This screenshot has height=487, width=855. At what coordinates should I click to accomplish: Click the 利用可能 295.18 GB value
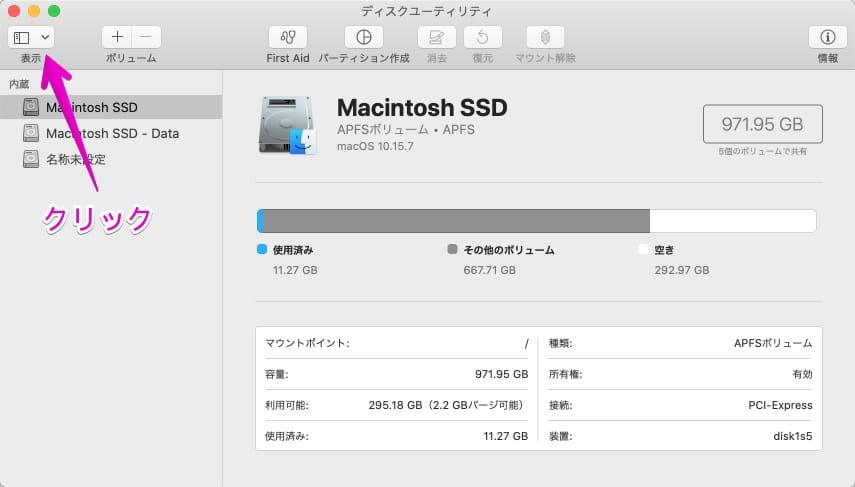(446, 405)
